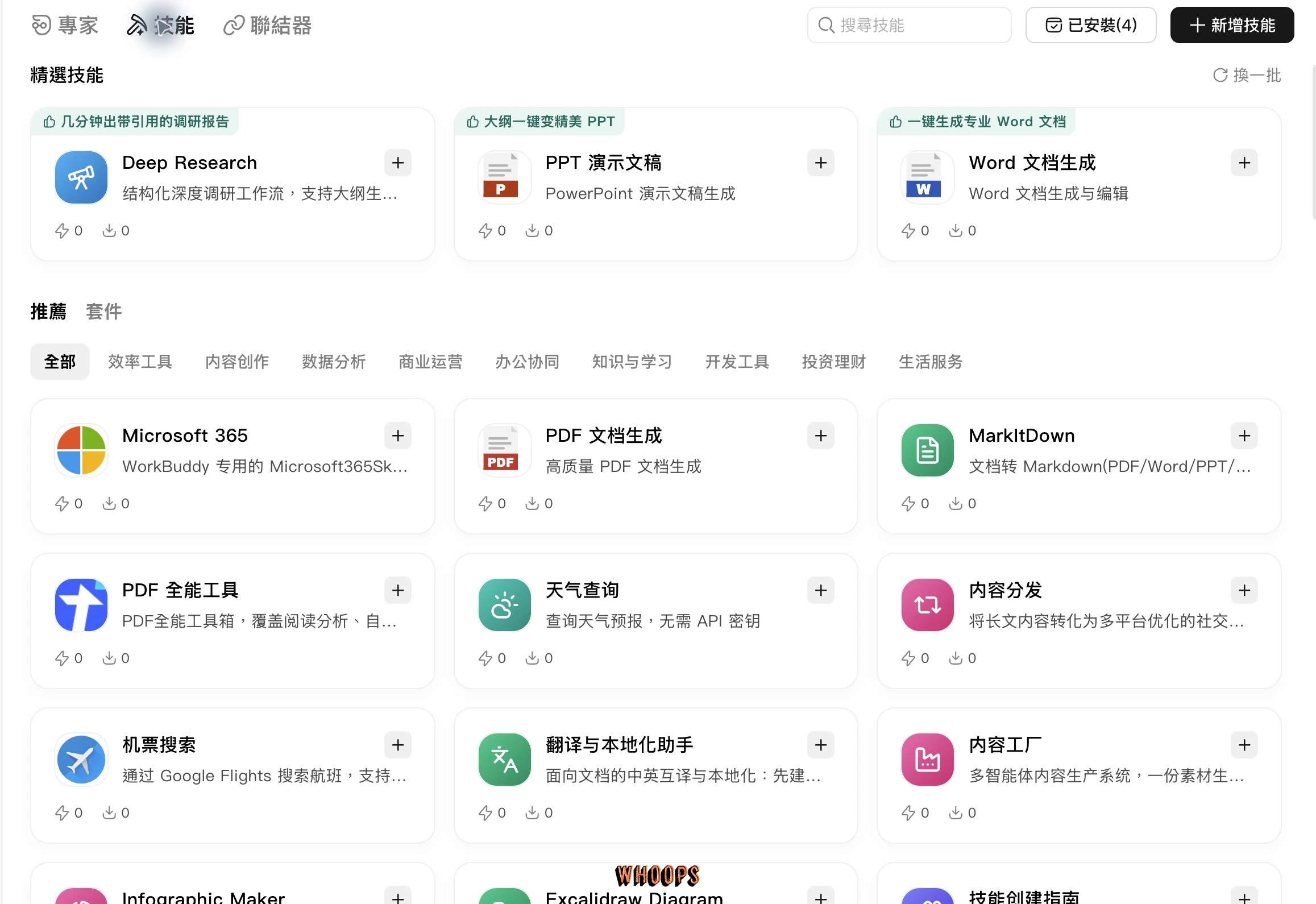
Task: Click the green MarkItDown document icon
Action: pyautogui.click(x=927, y=450)
